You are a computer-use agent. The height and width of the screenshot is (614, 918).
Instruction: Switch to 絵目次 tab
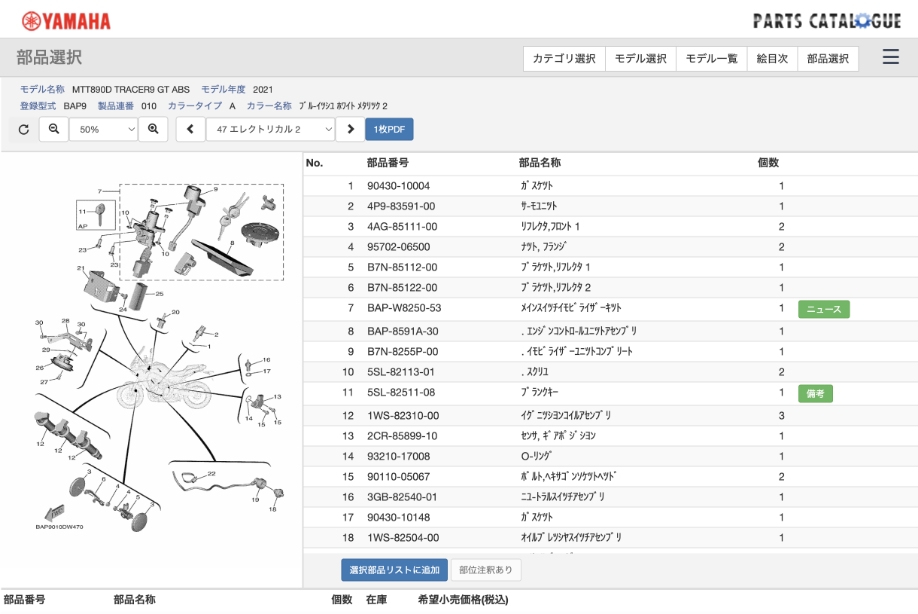[772, 59]
